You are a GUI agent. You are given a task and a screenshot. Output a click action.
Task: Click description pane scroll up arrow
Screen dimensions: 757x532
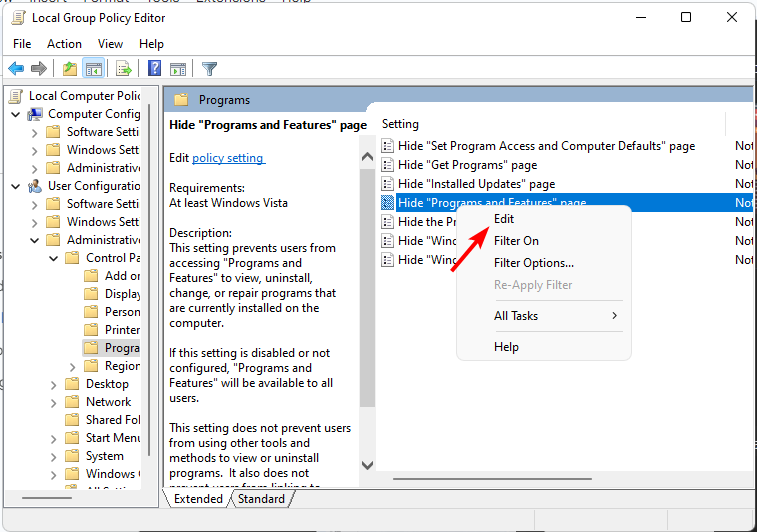pos(367,157)
